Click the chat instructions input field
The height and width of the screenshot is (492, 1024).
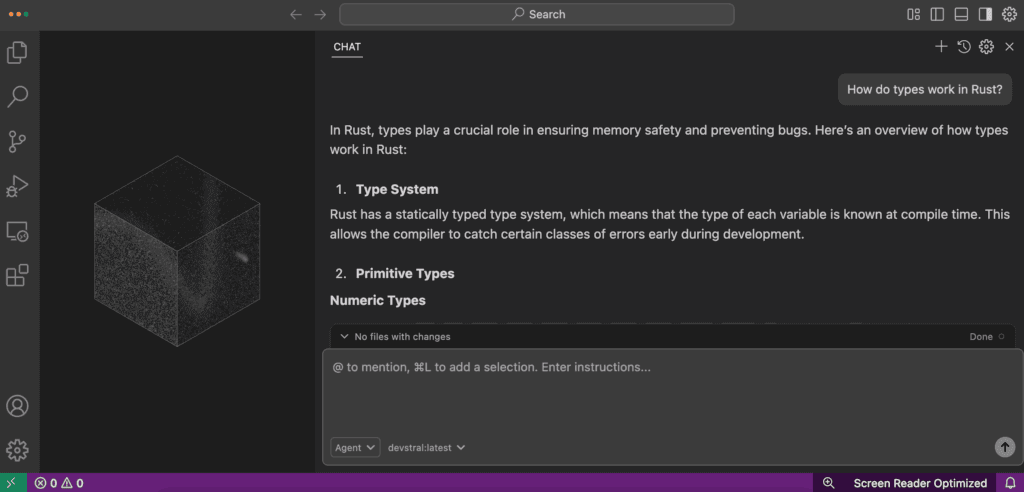673,392
